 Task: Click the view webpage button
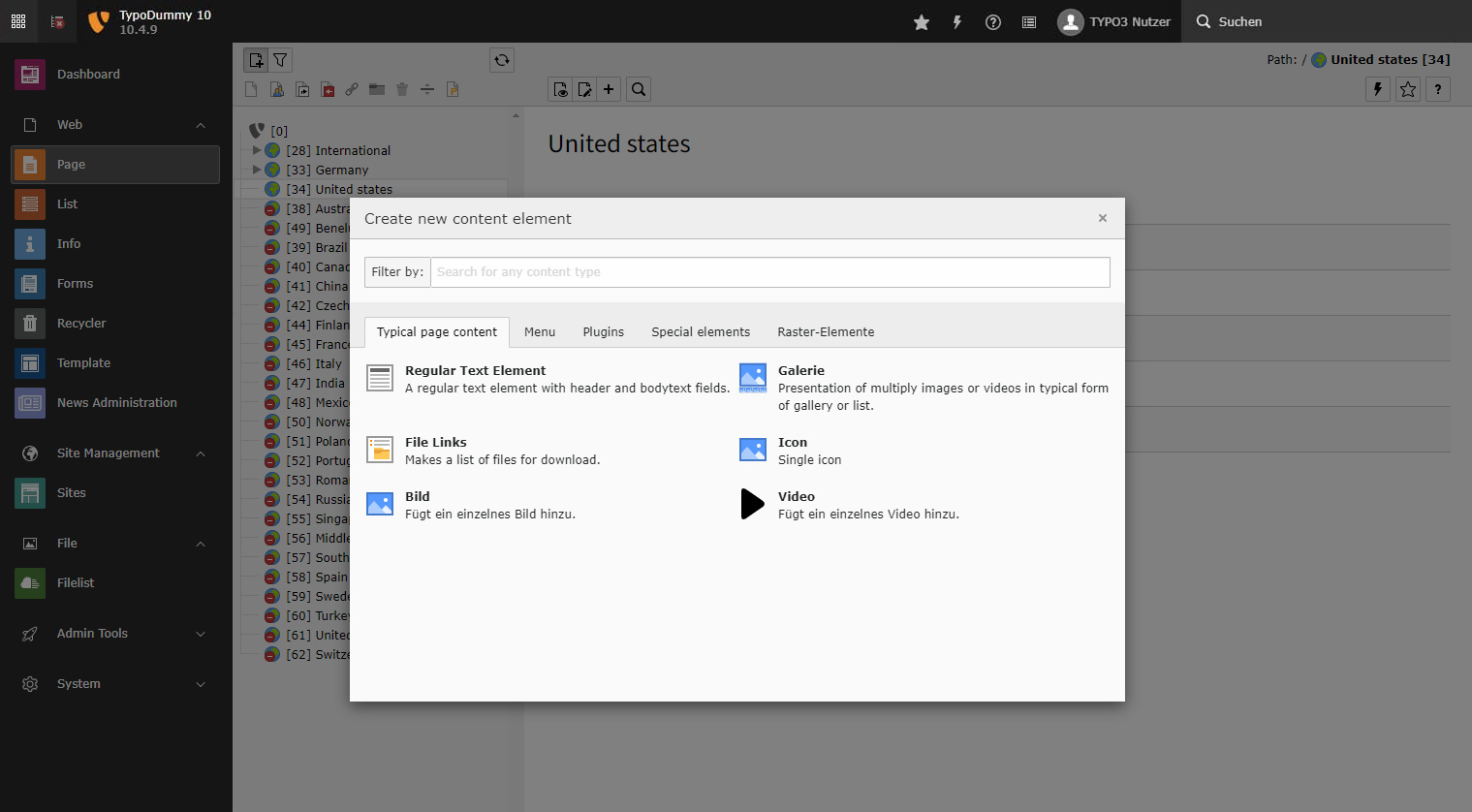point(561,89)
